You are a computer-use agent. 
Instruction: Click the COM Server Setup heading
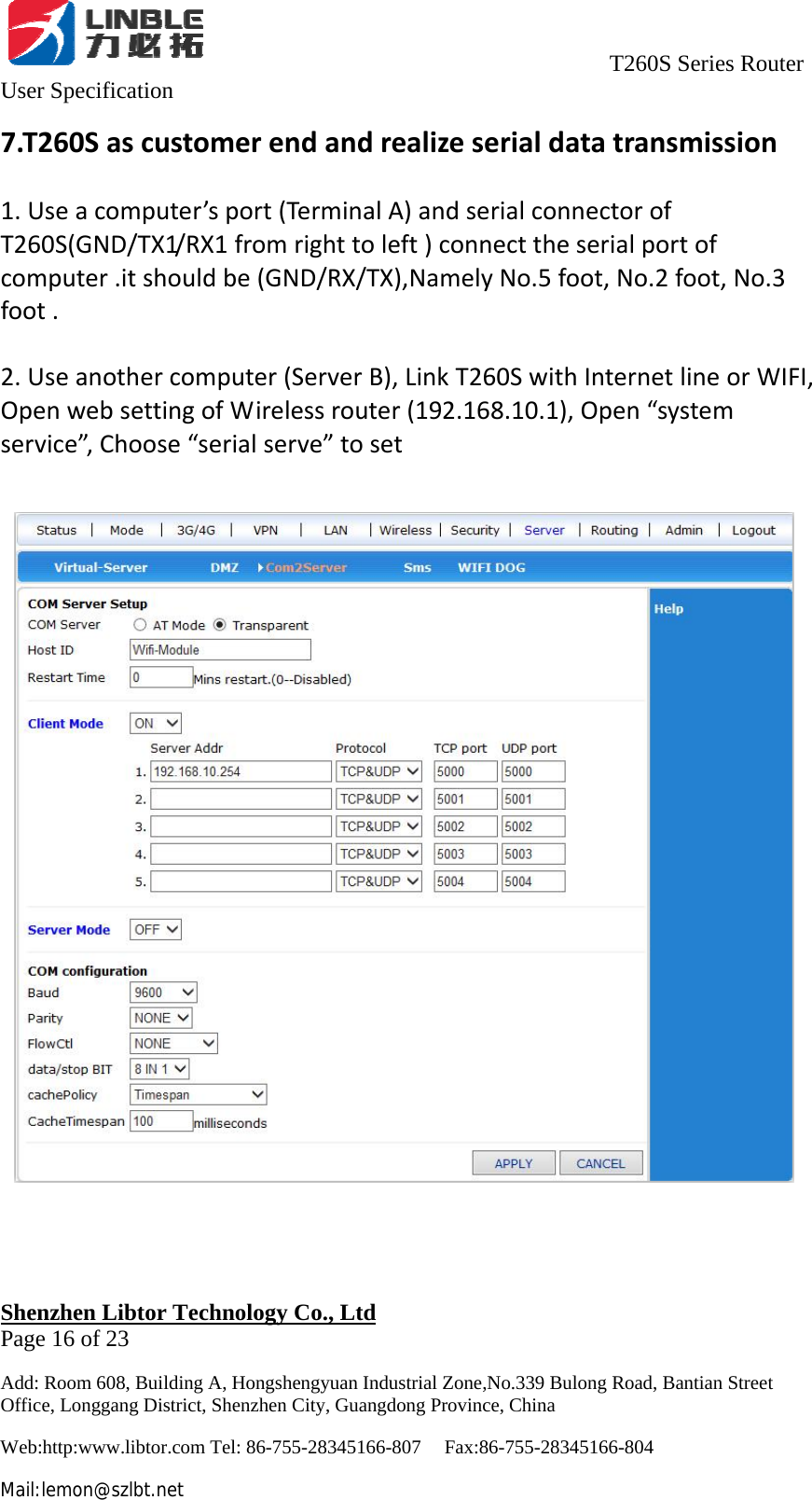coord(88,604)
